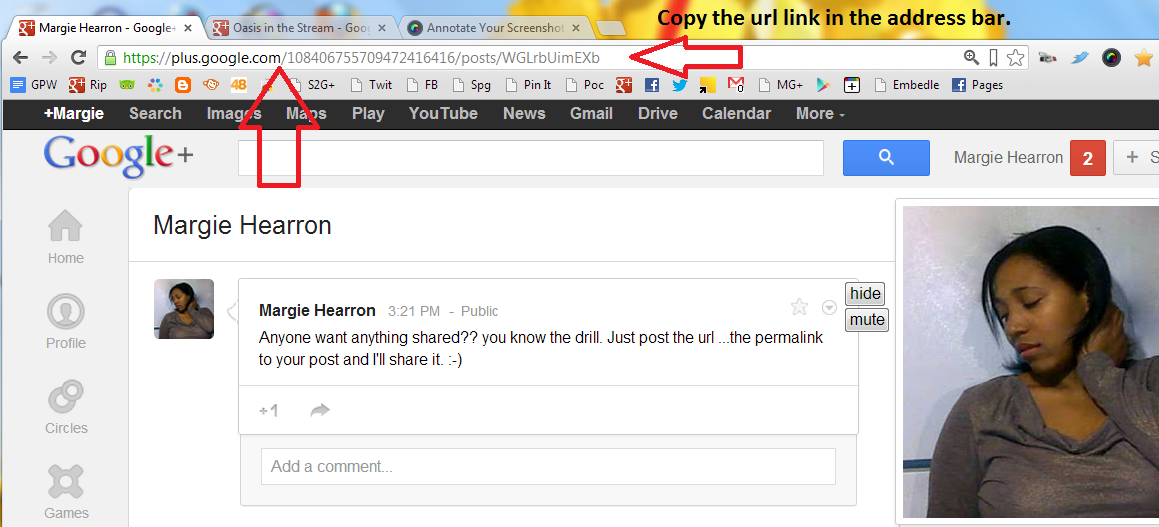Open the camera lens screenshot extension
The height and width of the screenshot is (527, 1159).
click(x=1111, y=58)
